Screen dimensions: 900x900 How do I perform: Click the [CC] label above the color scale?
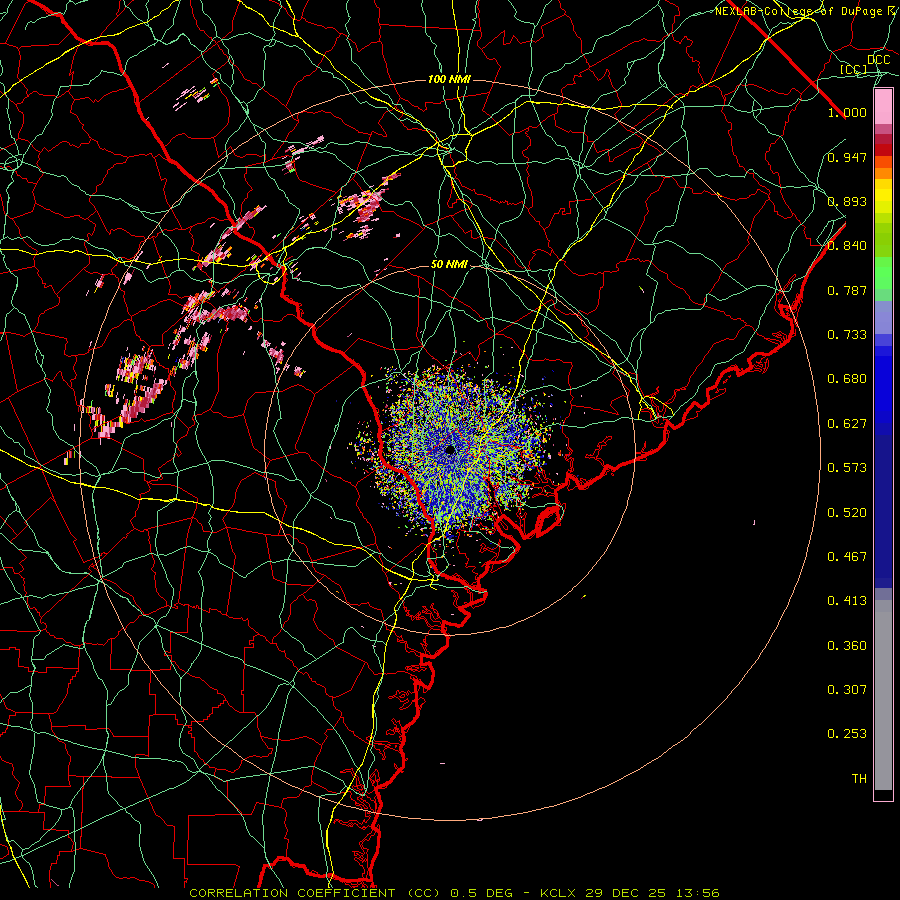(x=854, y=69)
